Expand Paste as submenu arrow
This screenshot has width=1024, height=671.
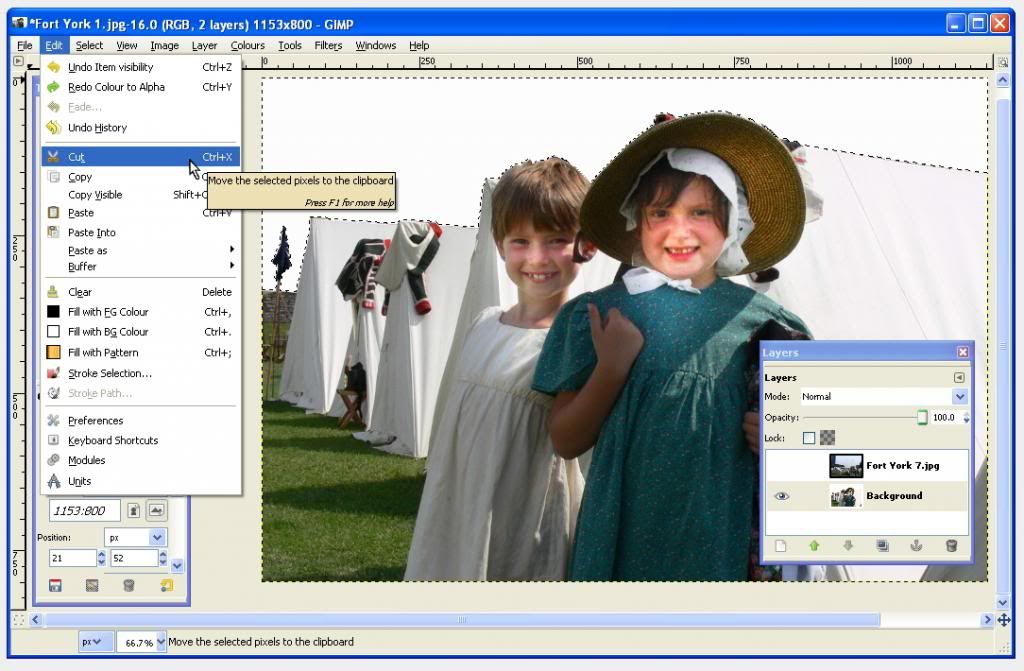(x=232, y=250)
